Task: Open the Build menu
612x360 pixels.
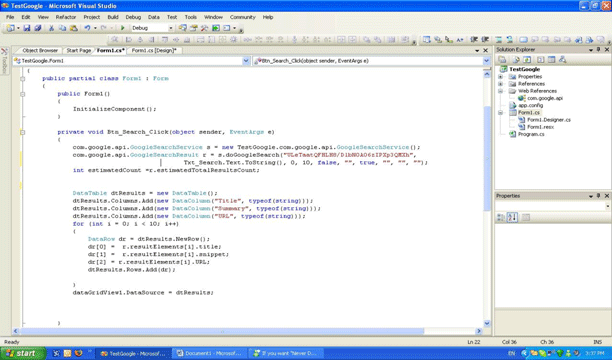Action: coord(113,17)
